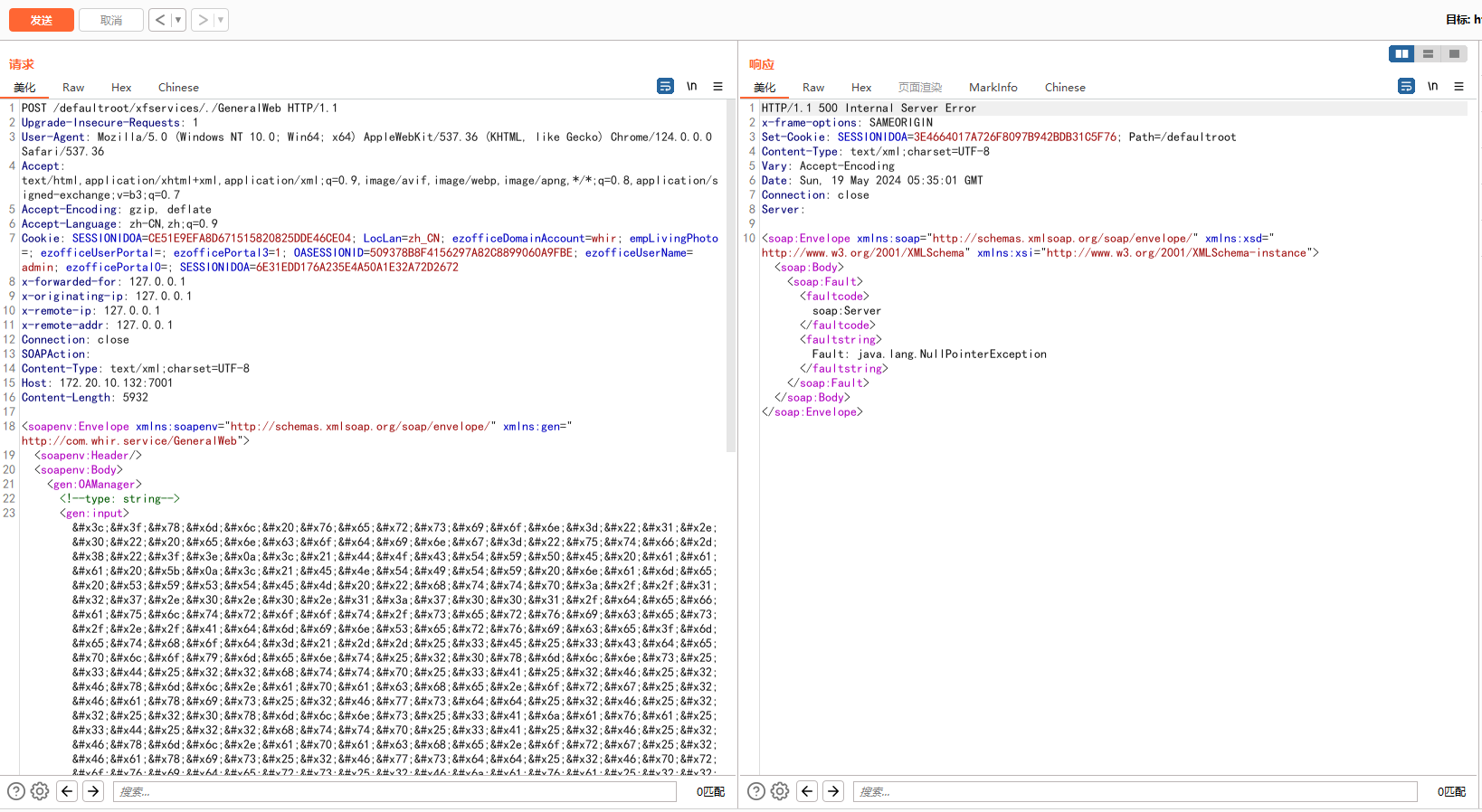This screenshot has height=812, width=1482.
Task: Toggle word wrap icon in response panel
Action: click(1406, 87)
